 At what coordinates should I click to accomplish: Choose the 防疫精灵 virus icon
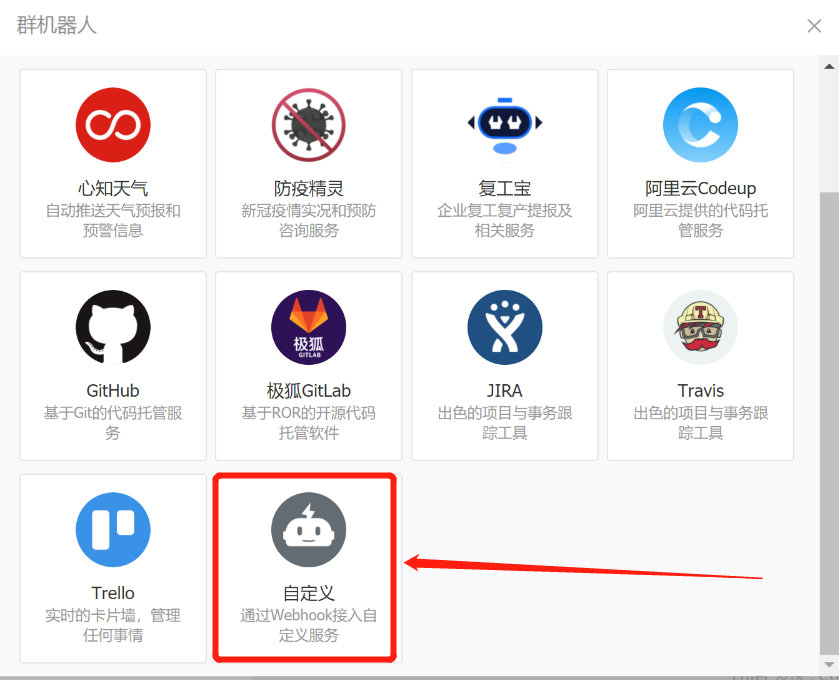point(308,125)
